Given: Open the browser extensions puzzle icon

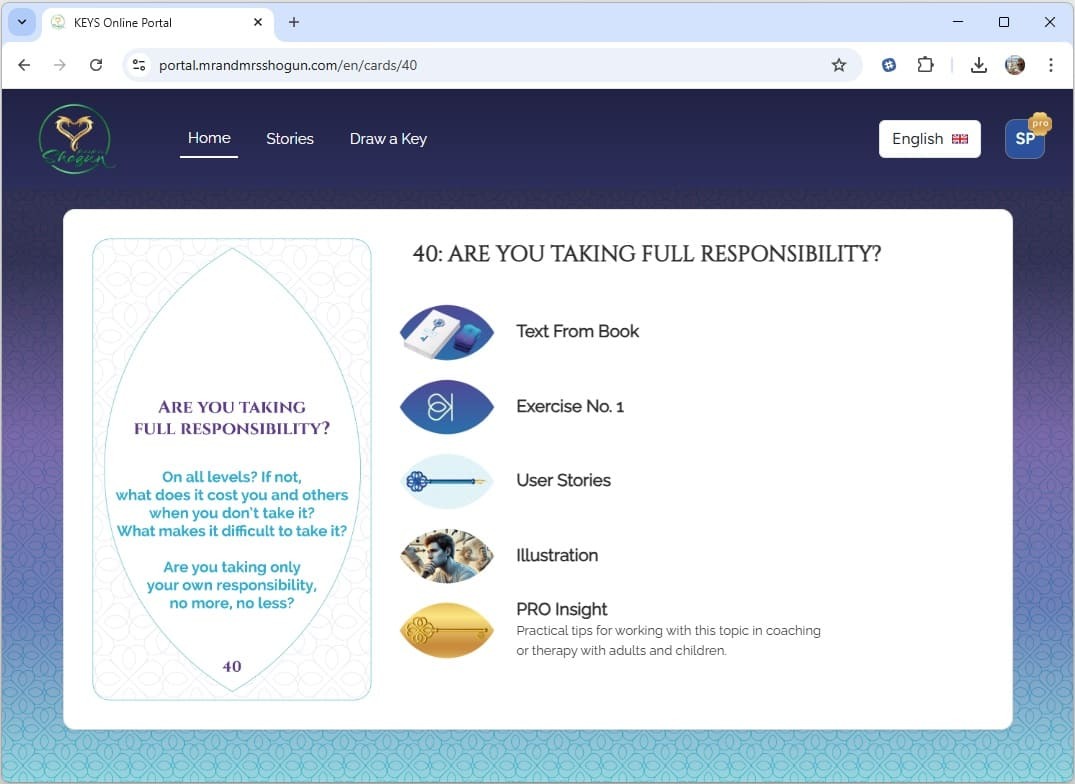Looking at the screenshot, I should point(925,65).
